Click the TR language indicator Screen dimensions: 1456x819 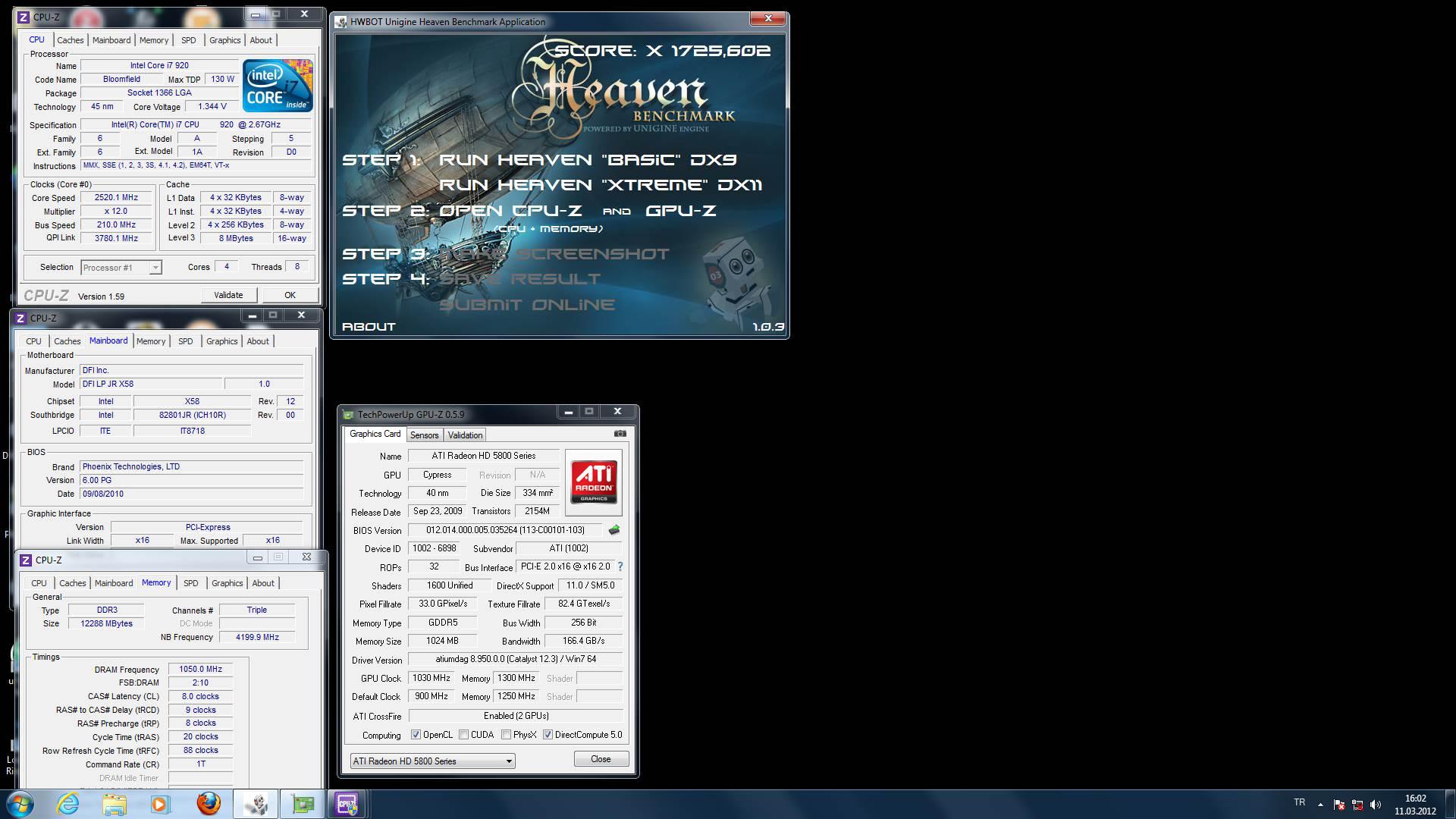pyautogui.click(x=1299, y=802)
